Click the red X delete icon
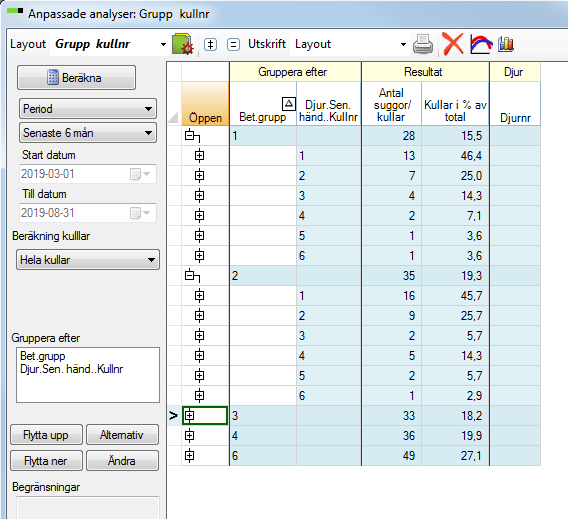 (x=453, y=44)
